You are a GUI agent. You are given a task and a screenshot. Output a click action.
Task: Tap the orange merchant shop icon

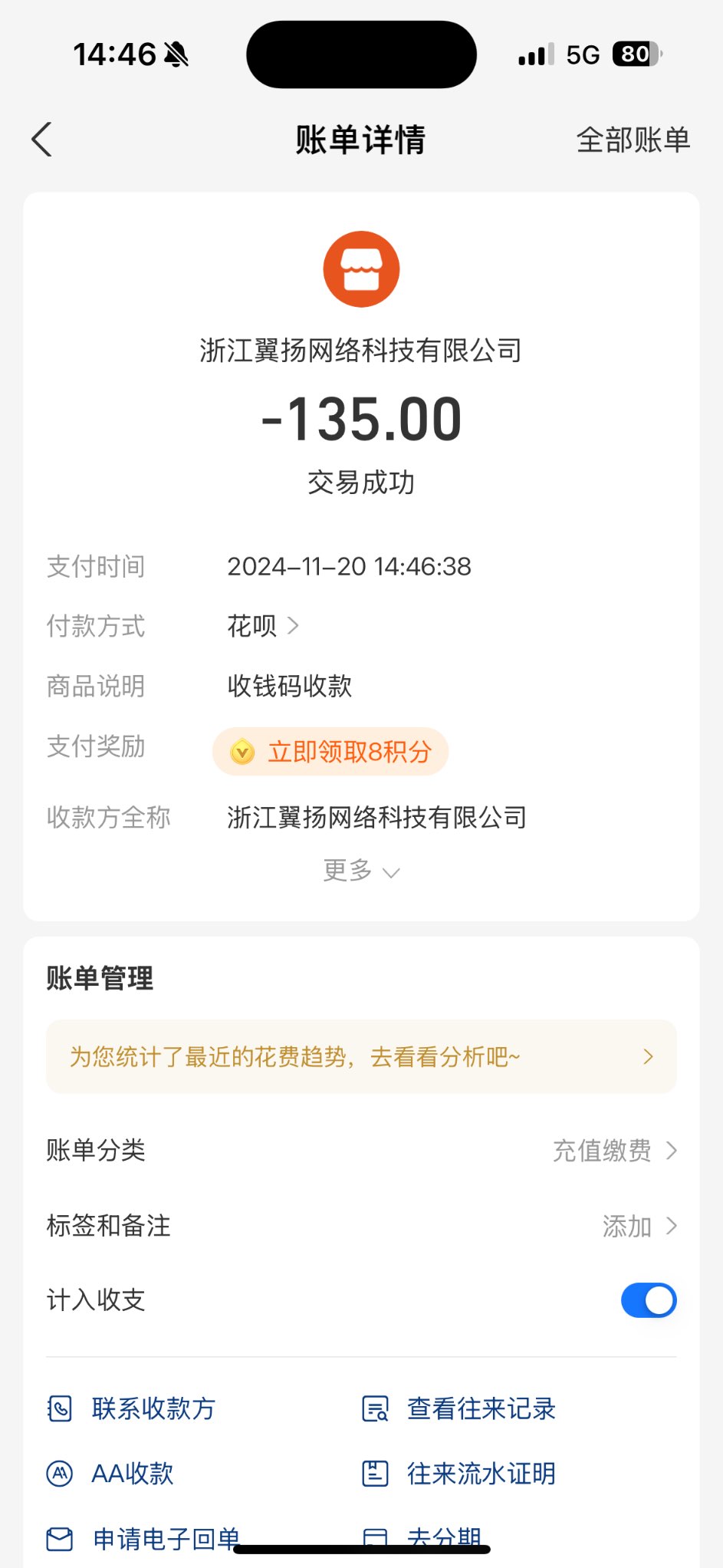click(x=361, y=269)
